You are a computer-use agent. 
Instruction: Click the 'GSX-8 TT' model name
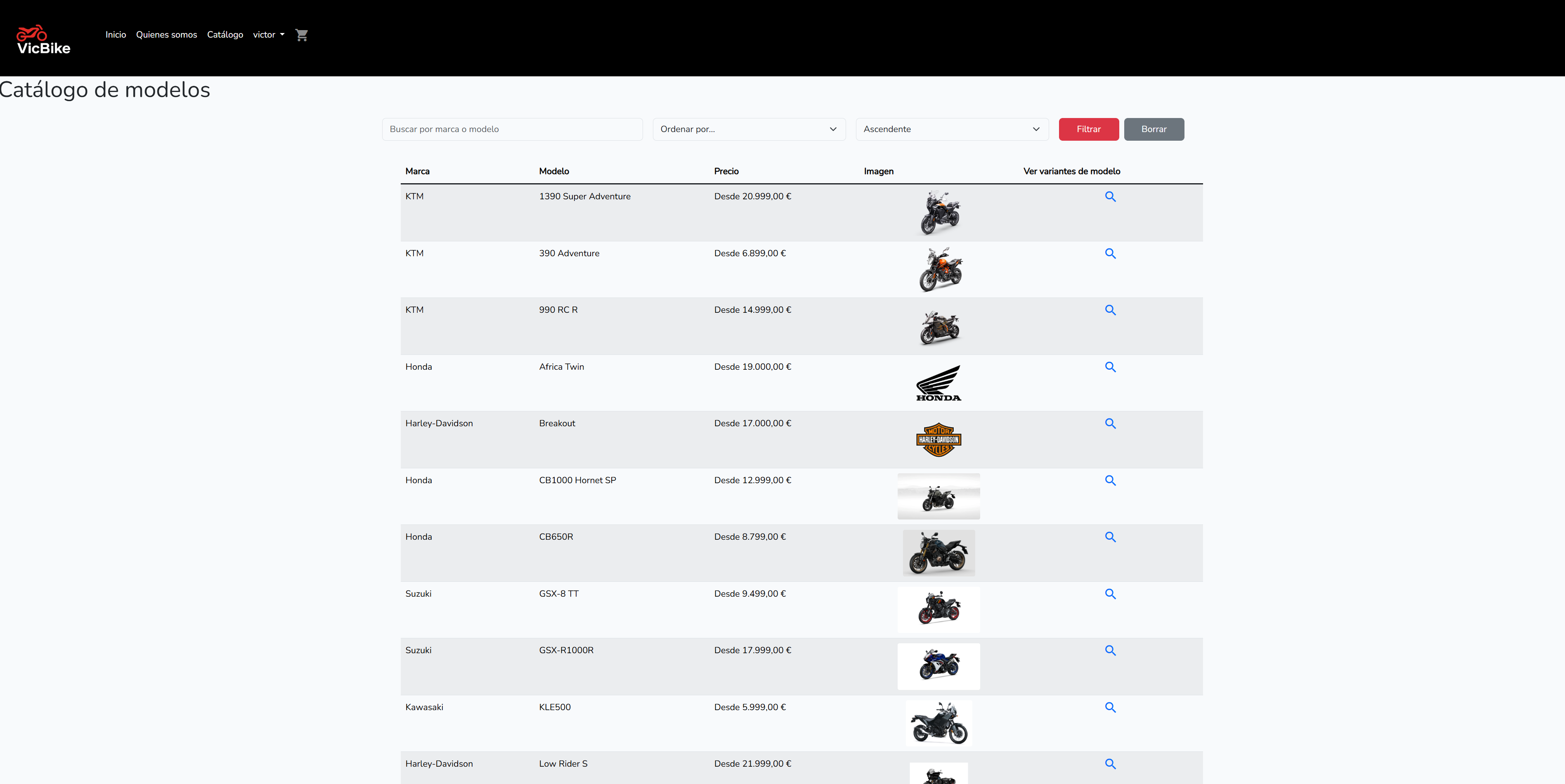(559, 594)
